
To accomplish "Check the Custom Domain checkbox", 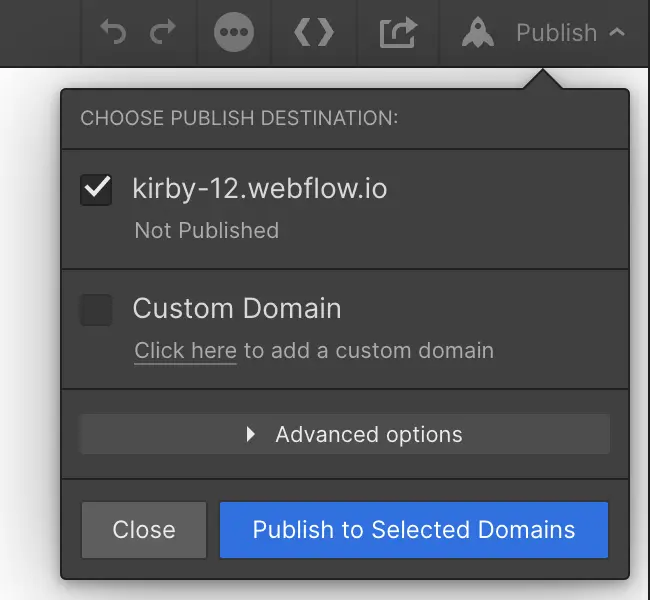I will click(x=96, y=310).
